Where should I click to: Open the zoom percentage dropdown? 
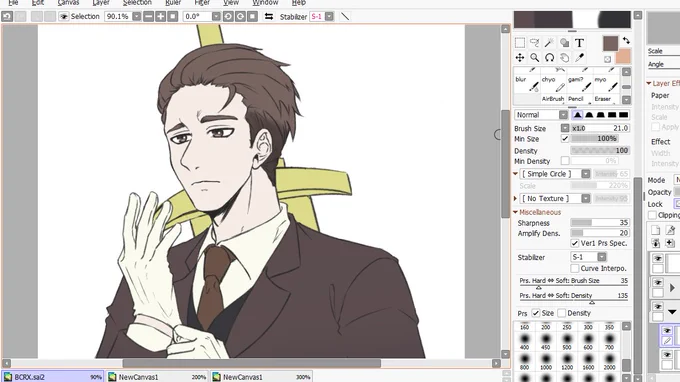[137, 16]
